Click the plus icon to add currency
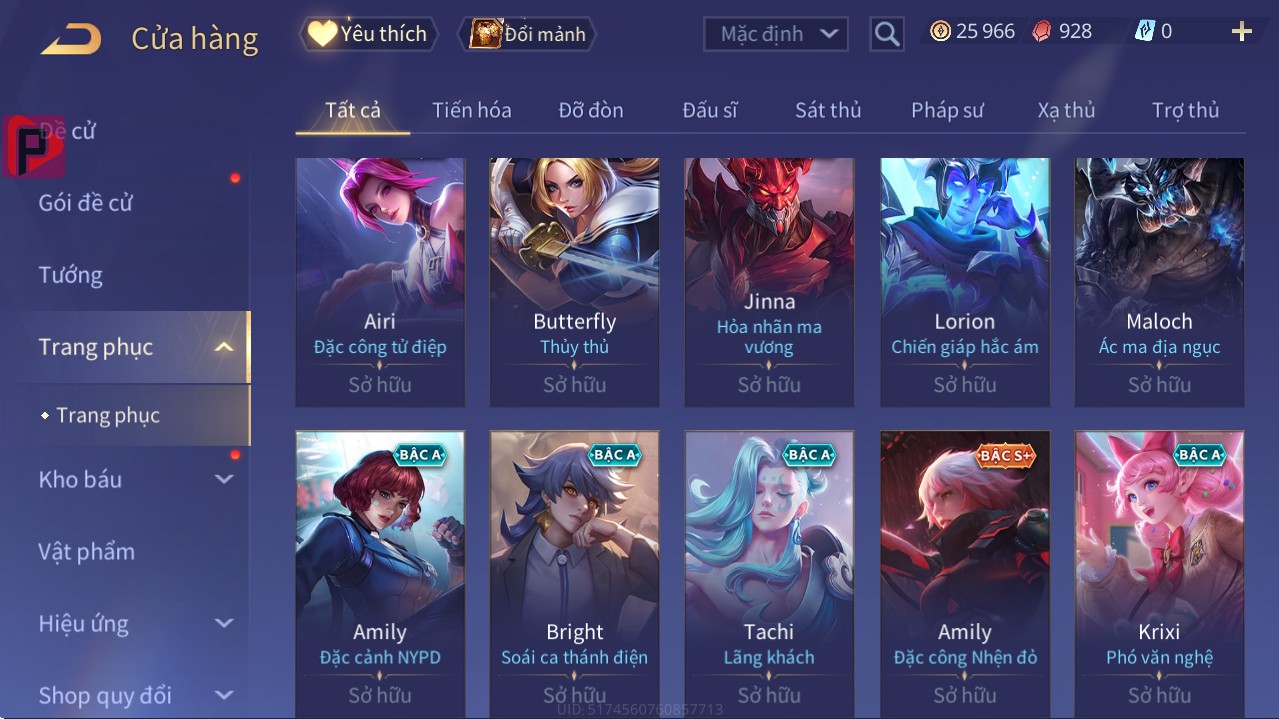This screenshot has width=1279, height=719. pos(1241,32)
